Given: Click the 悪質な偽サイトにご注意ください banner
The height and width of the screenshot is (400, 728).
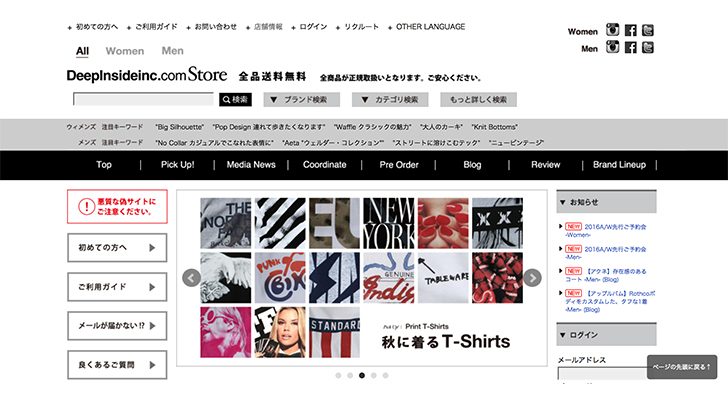Looking at the screenshot, I should point(117,206).
